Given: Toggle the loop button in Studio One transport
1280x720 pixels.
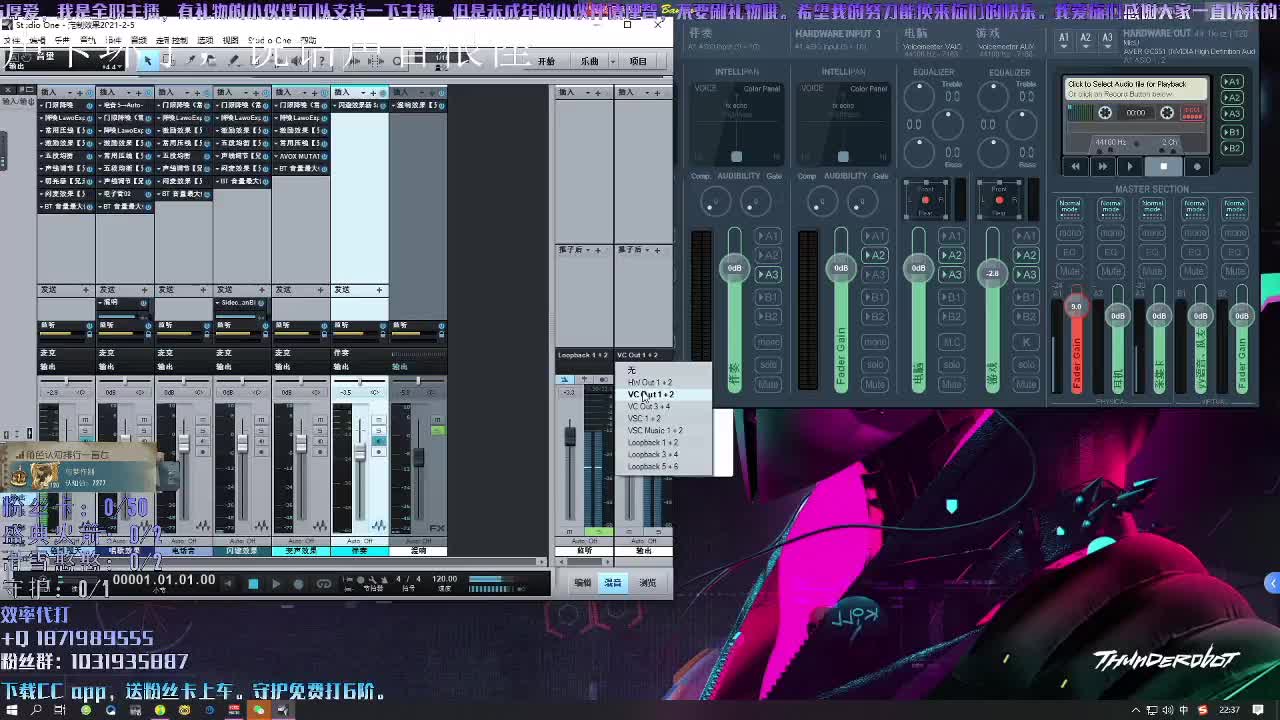Looking at the screenshot, I should pyautogui.click(x=323, y=584).
